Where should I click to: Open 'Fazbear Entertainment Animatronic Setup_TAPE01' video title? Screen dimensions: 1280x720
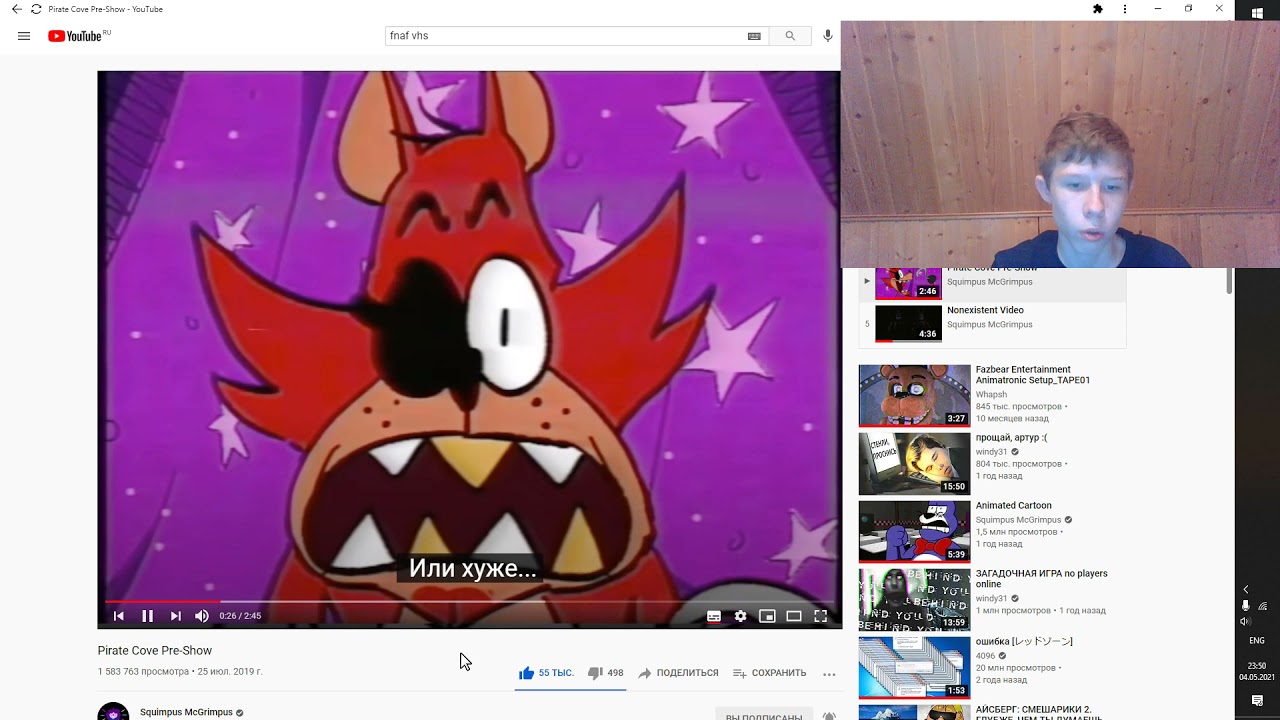(1033, 375)
